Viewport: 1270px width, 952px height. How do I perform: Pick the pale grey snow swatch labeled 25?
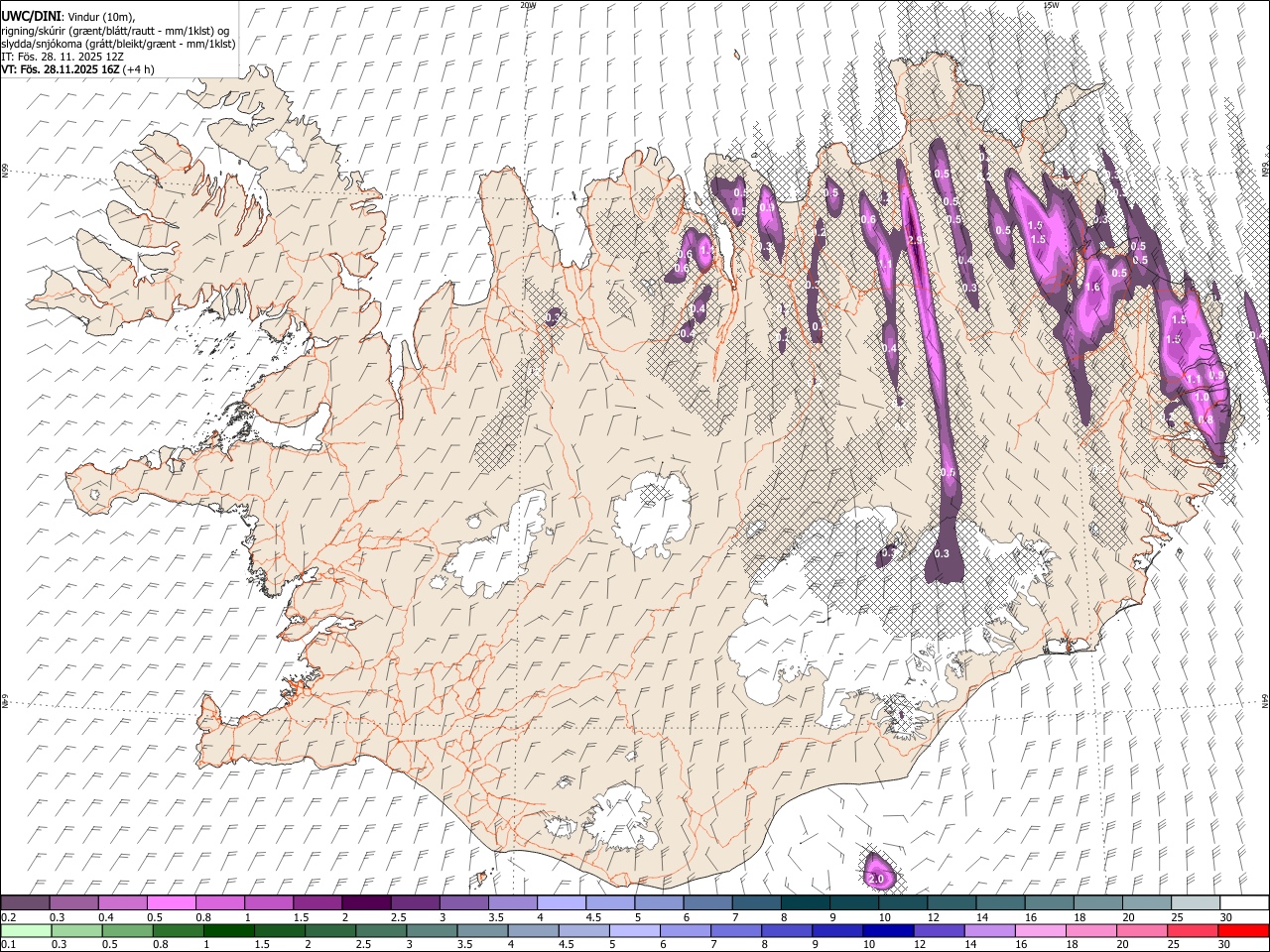point(1195,903)
